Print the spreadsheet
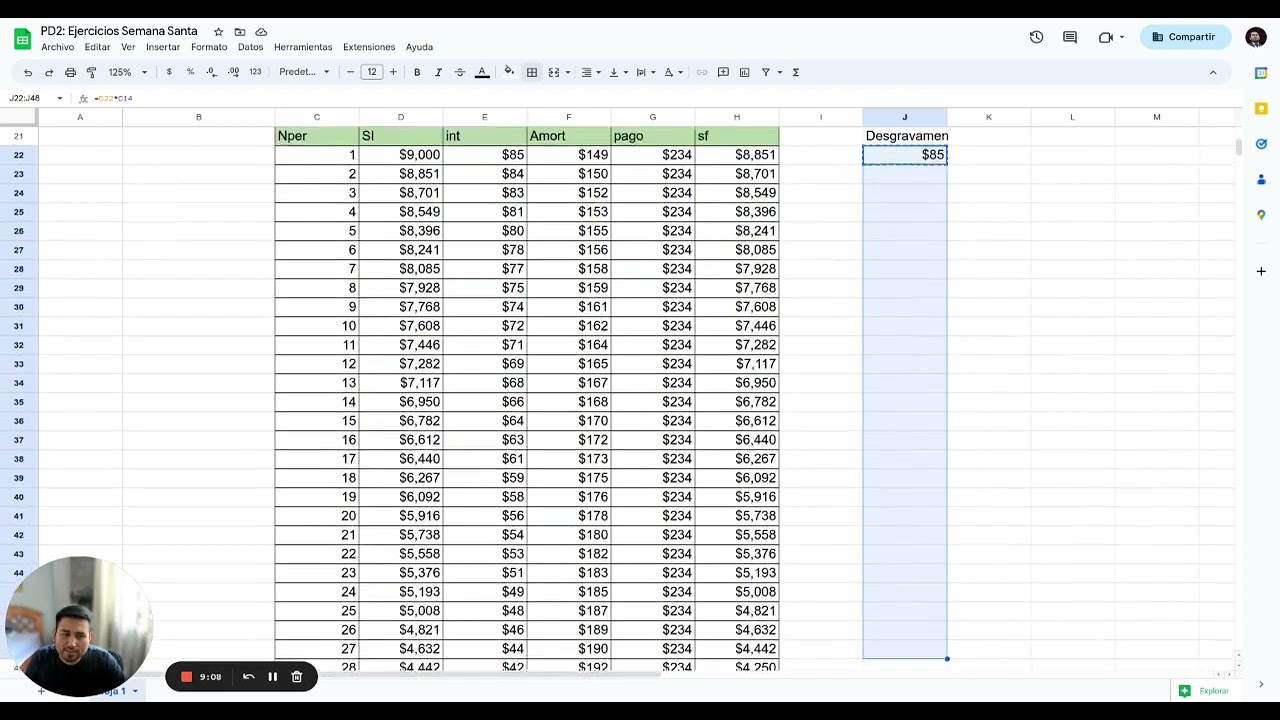 pos(70,72)
